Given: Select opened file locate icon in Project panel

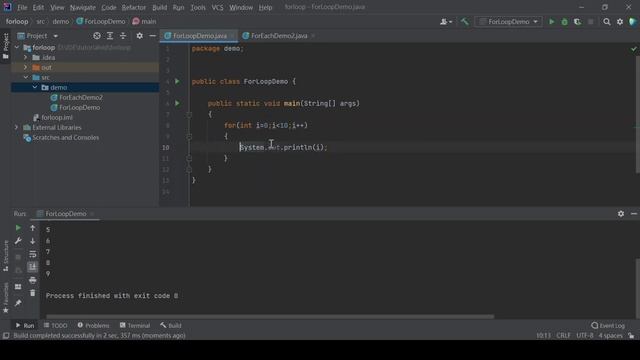Looking at the screenshot, I should pyautogui.click(x=97, y=36).
